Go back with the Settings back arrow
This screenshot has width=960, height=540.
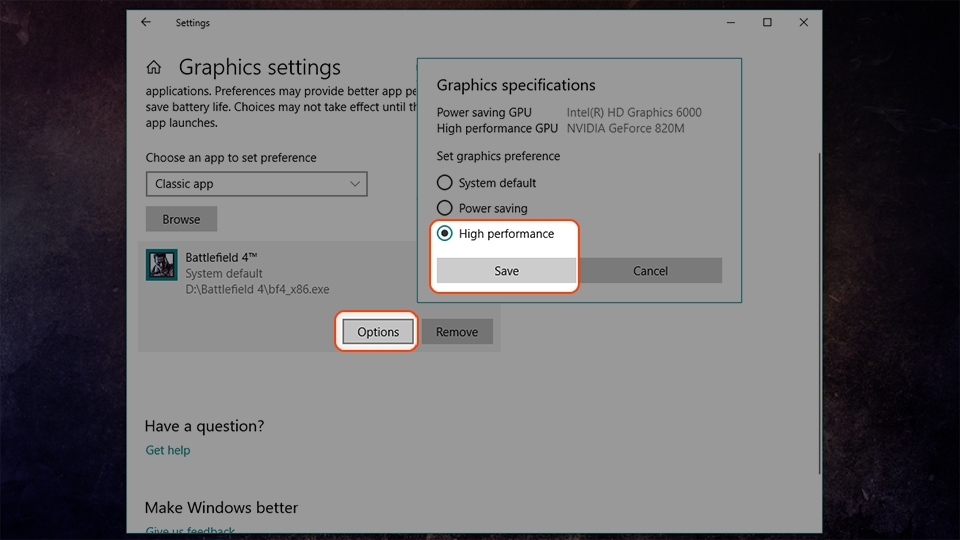pos(146,23)
